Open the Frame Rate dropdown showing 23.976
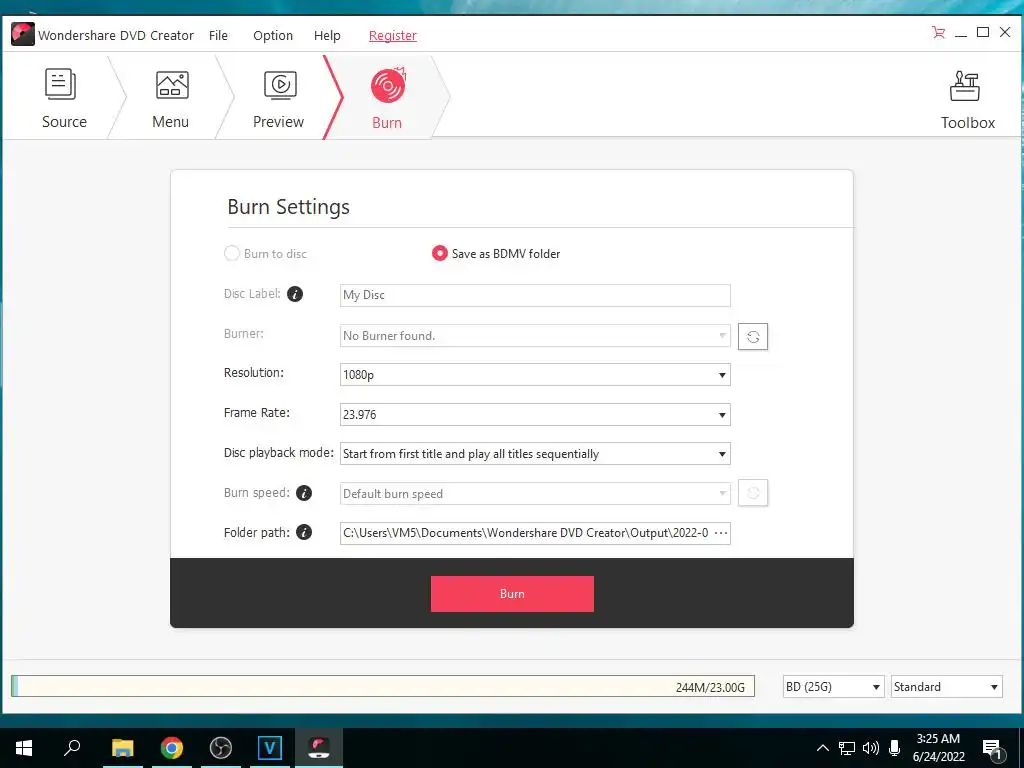Screen dimensions: 1024x768 [x=535, y=415]
